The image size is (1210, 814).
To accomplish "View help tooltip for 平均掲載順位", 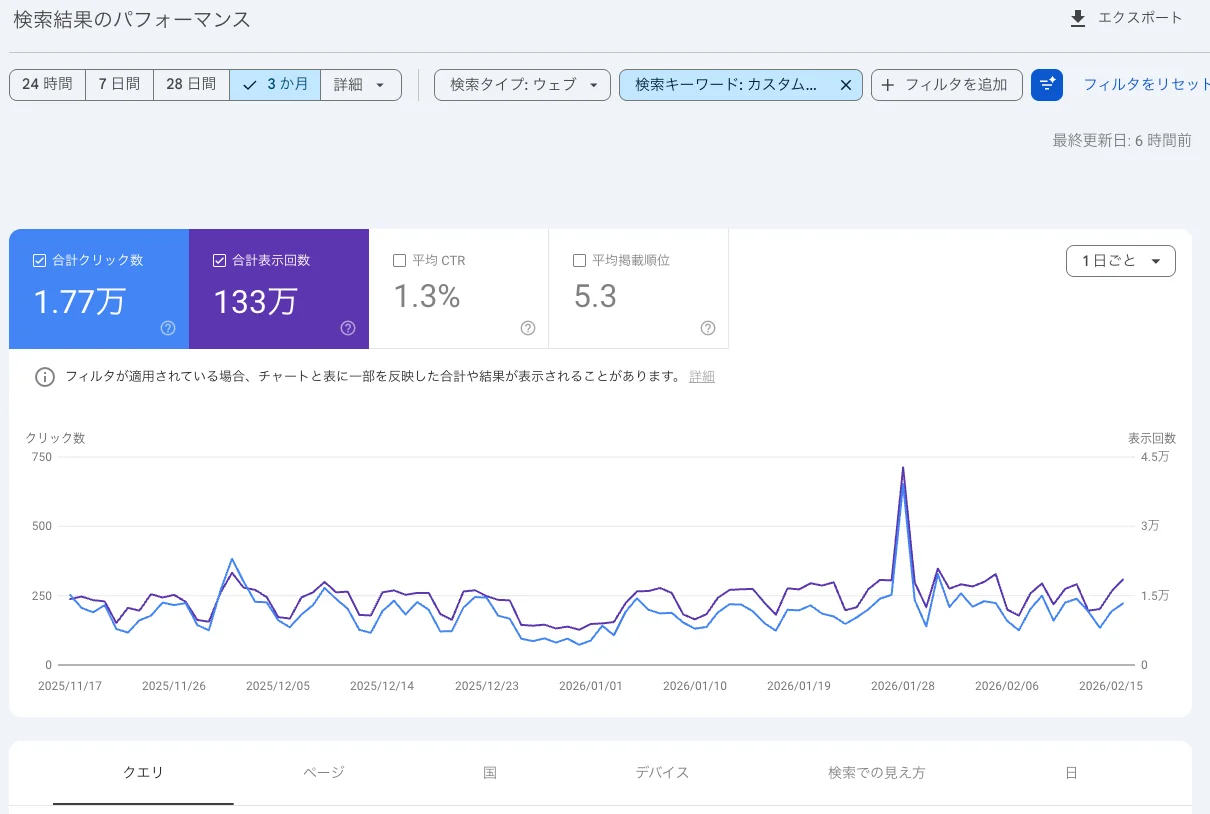I will (x=707, y=328).
